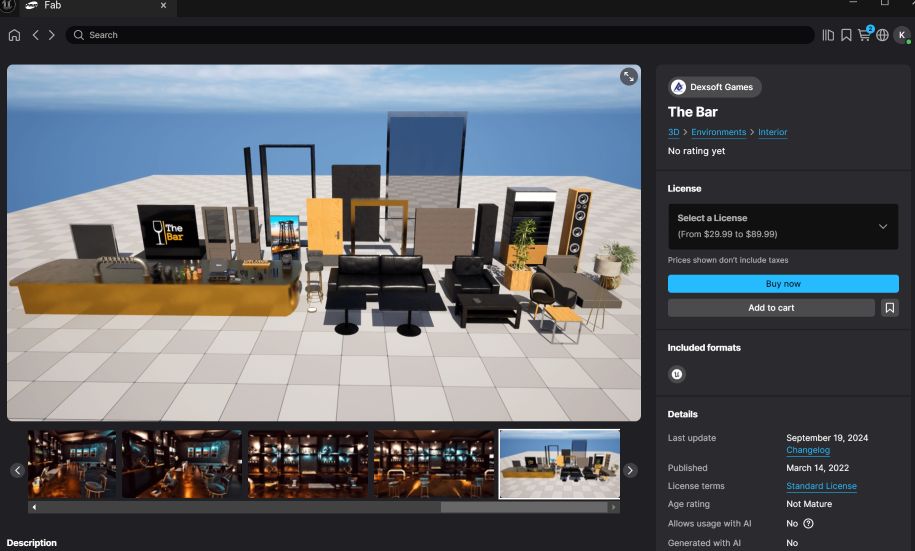Click the Unreal Engine format icon
This screenshot has width=915, height=551.
click(677, 374)
